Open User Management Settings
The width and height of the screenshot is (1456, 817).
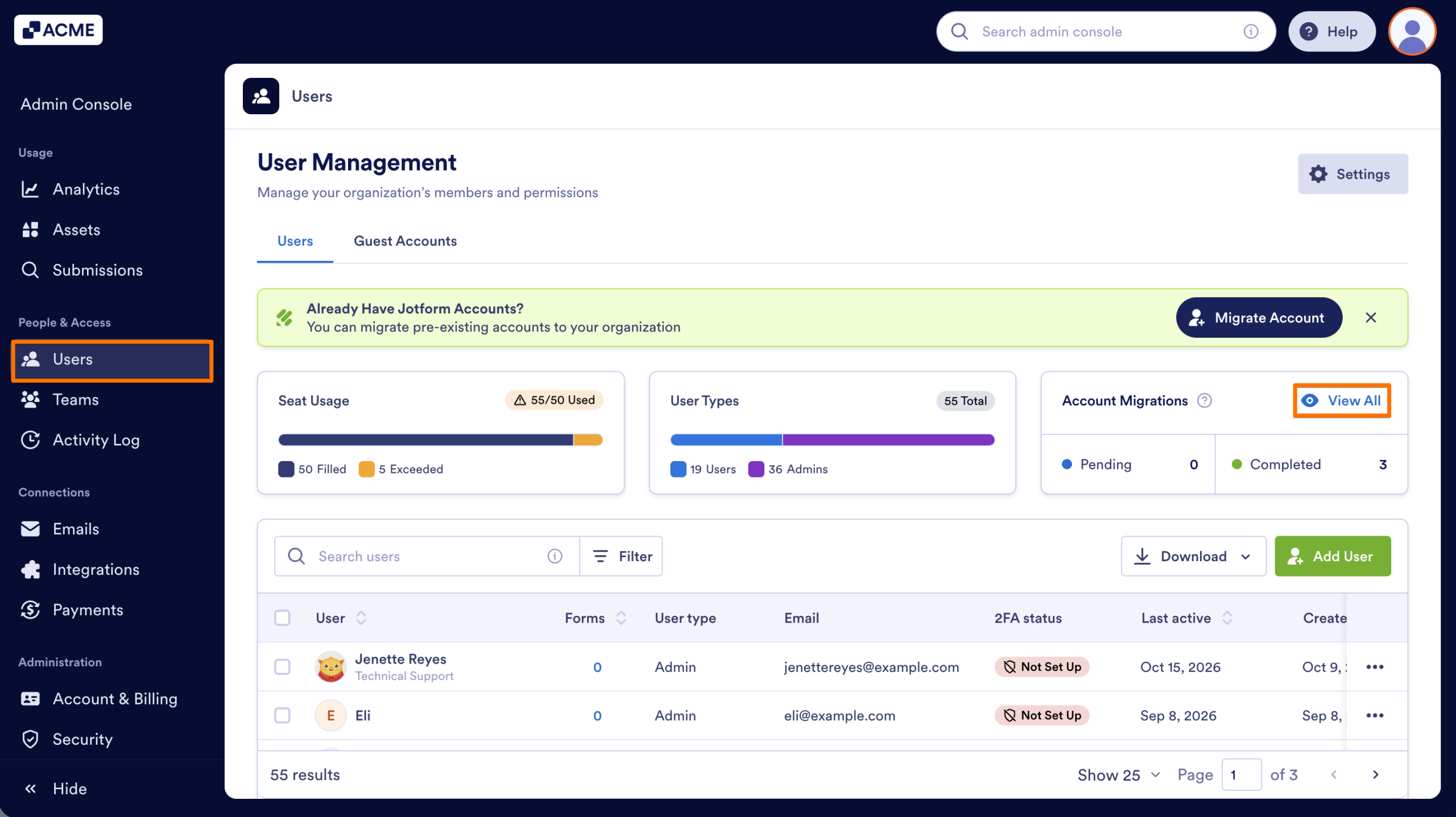tap(1352, 174)
